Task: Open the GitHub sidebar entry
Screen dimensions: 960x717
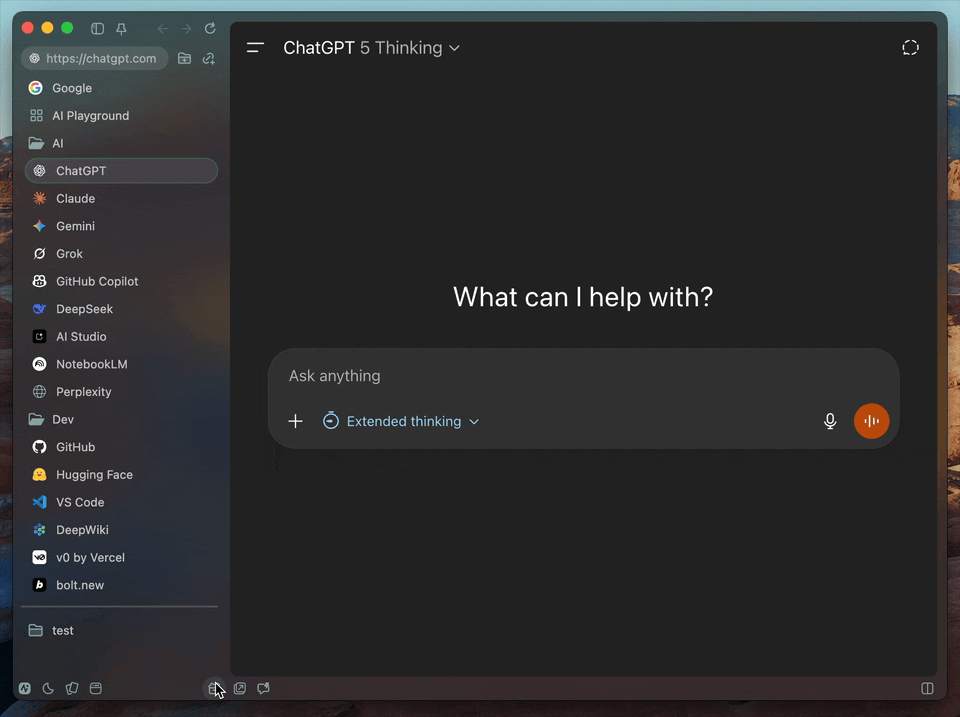Action: (121, 447)
